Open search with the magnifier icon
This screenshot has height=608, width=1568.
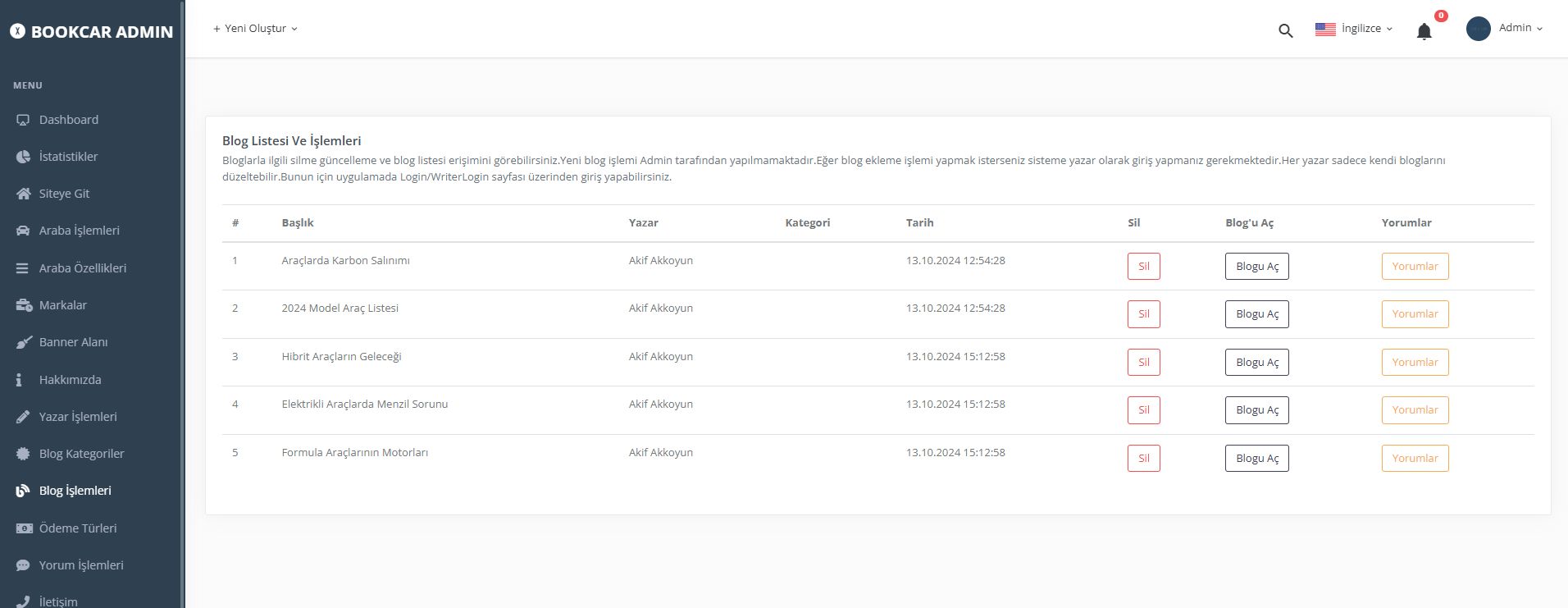tap(1285, 31)
